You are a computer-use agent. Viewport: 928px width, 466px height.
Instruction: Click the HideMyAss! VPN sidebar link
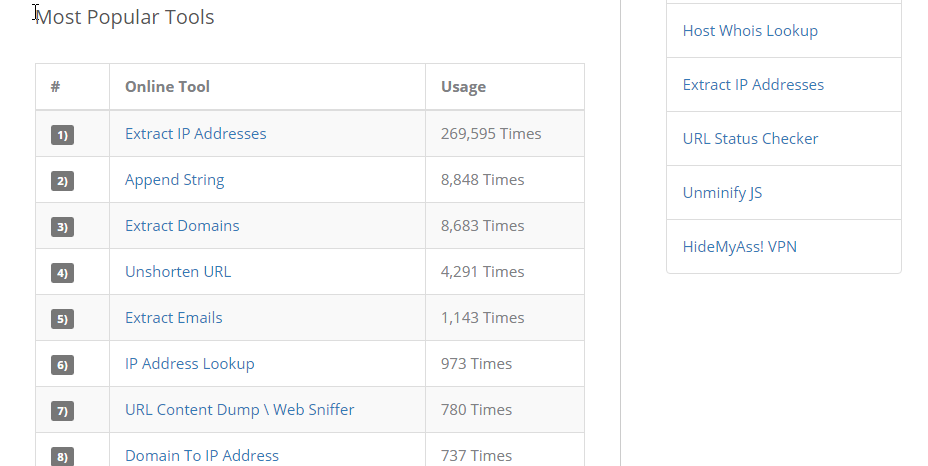tap(739, 247)
